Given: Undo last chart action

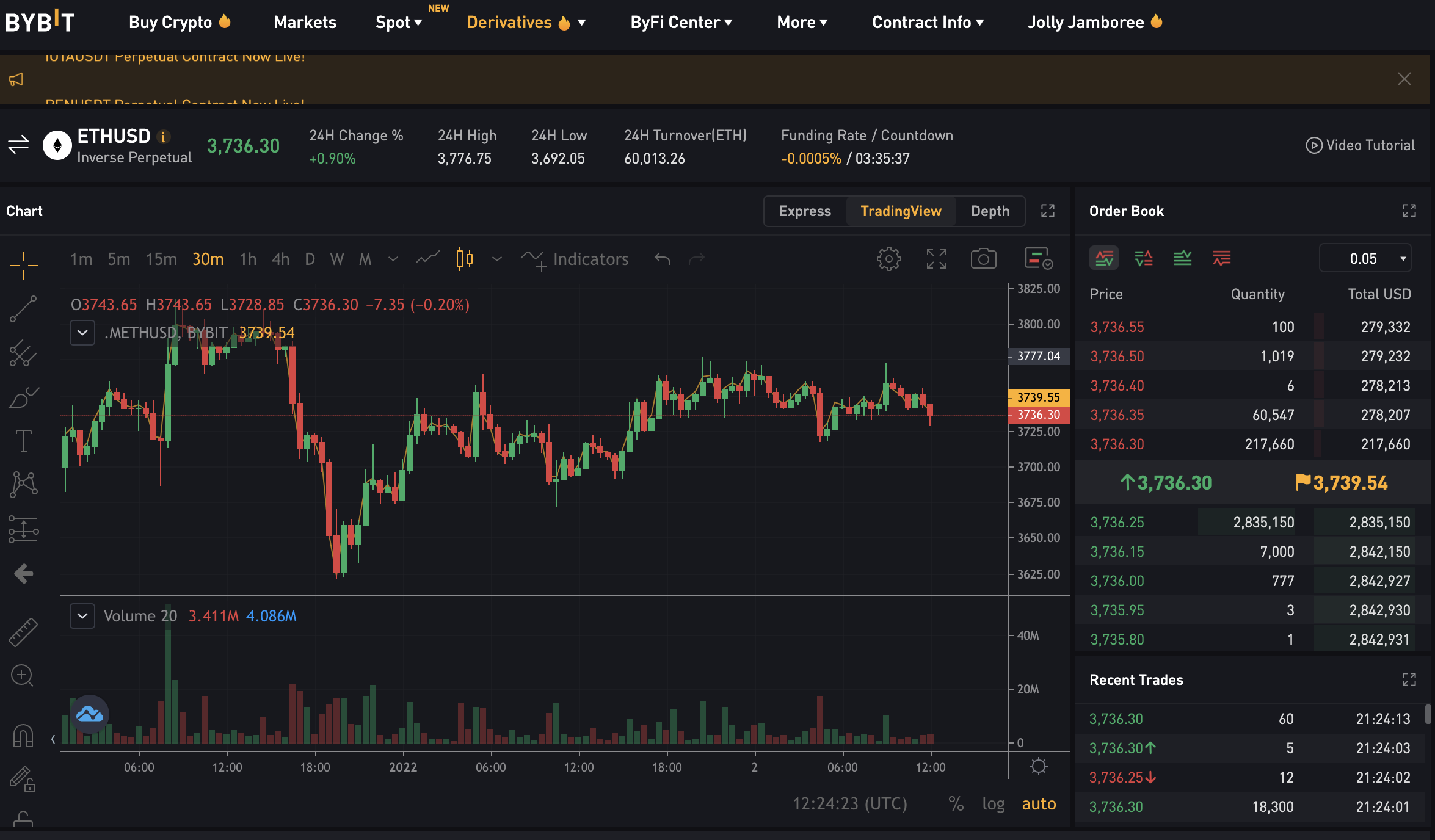Looking at the screenshot, I should tap(663, 259).
